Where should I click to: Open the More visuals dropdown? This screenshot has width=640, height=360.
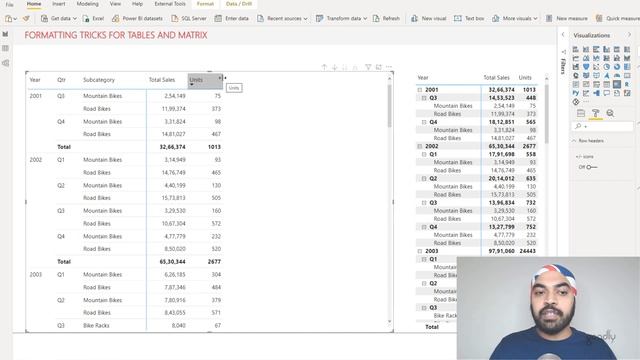point(535,19)
